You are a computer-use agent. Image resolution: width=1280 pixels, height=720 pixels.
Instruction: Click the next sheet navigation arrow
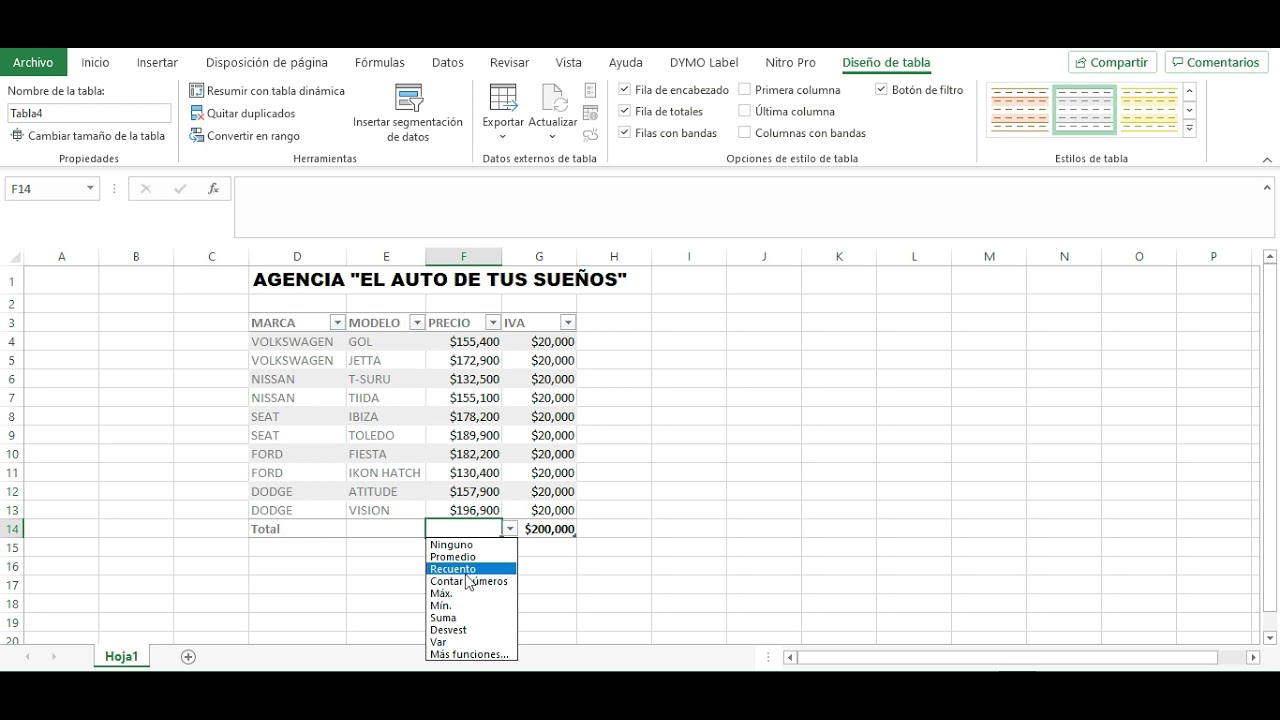[54, 657]
